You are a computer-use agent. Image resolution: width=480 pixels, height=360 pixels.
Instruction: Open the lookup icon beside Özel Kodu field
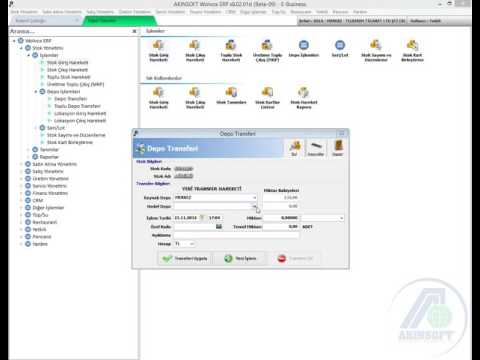(x=219, y=227)
